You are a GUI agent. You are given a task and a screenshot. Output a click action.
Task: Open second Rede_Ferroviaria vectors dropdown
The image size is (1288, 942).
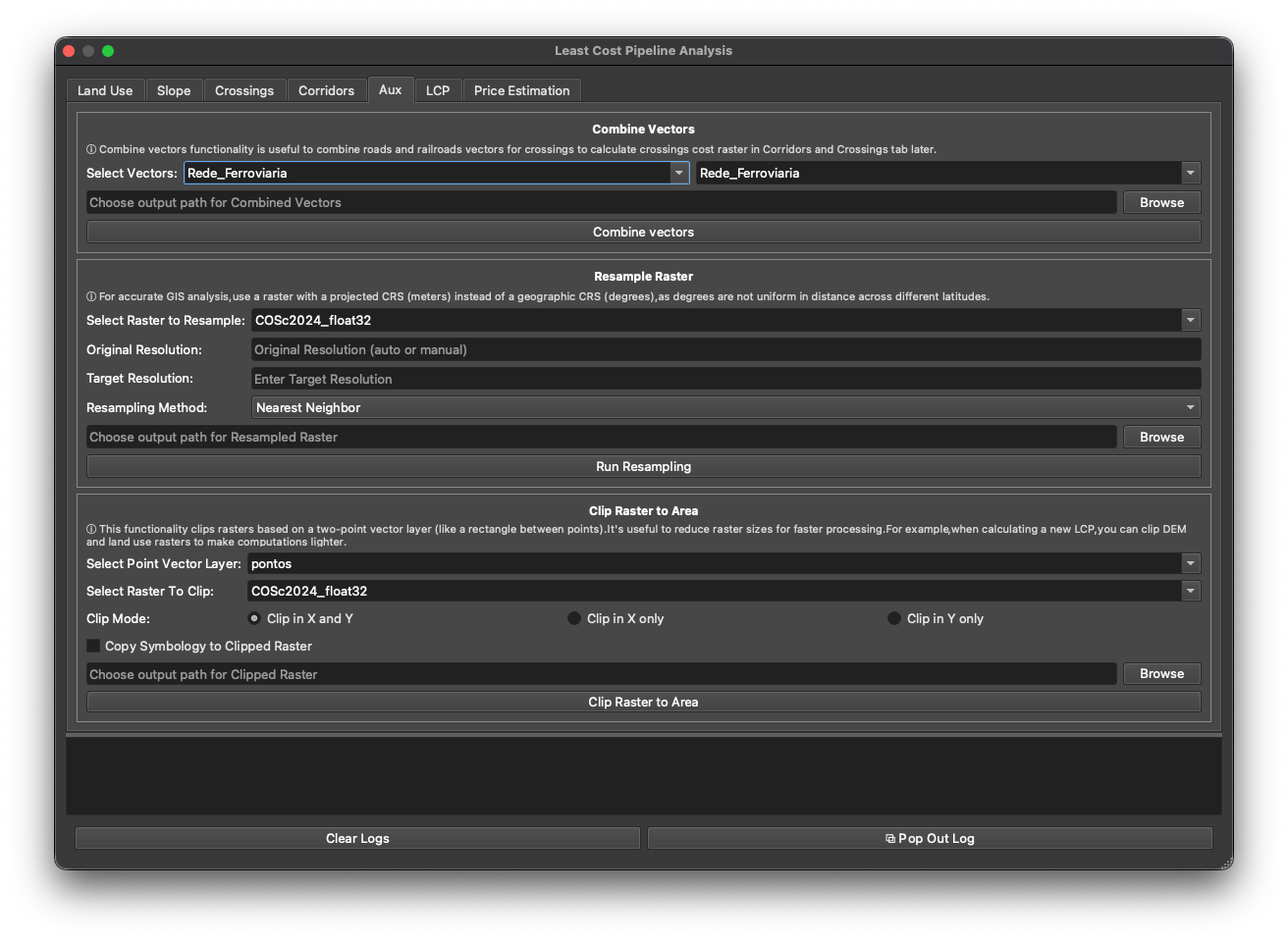[x=948, y=173]
